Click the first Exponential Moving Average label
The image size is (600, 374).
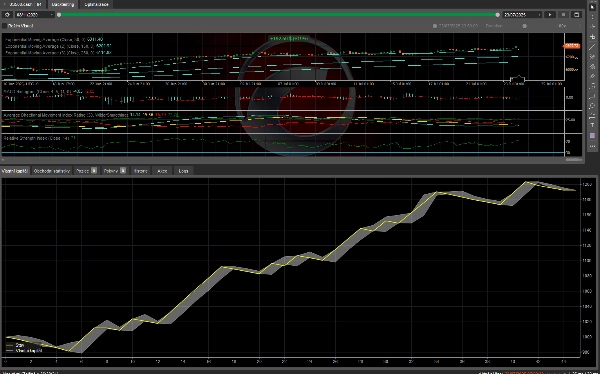click(45, 39)
